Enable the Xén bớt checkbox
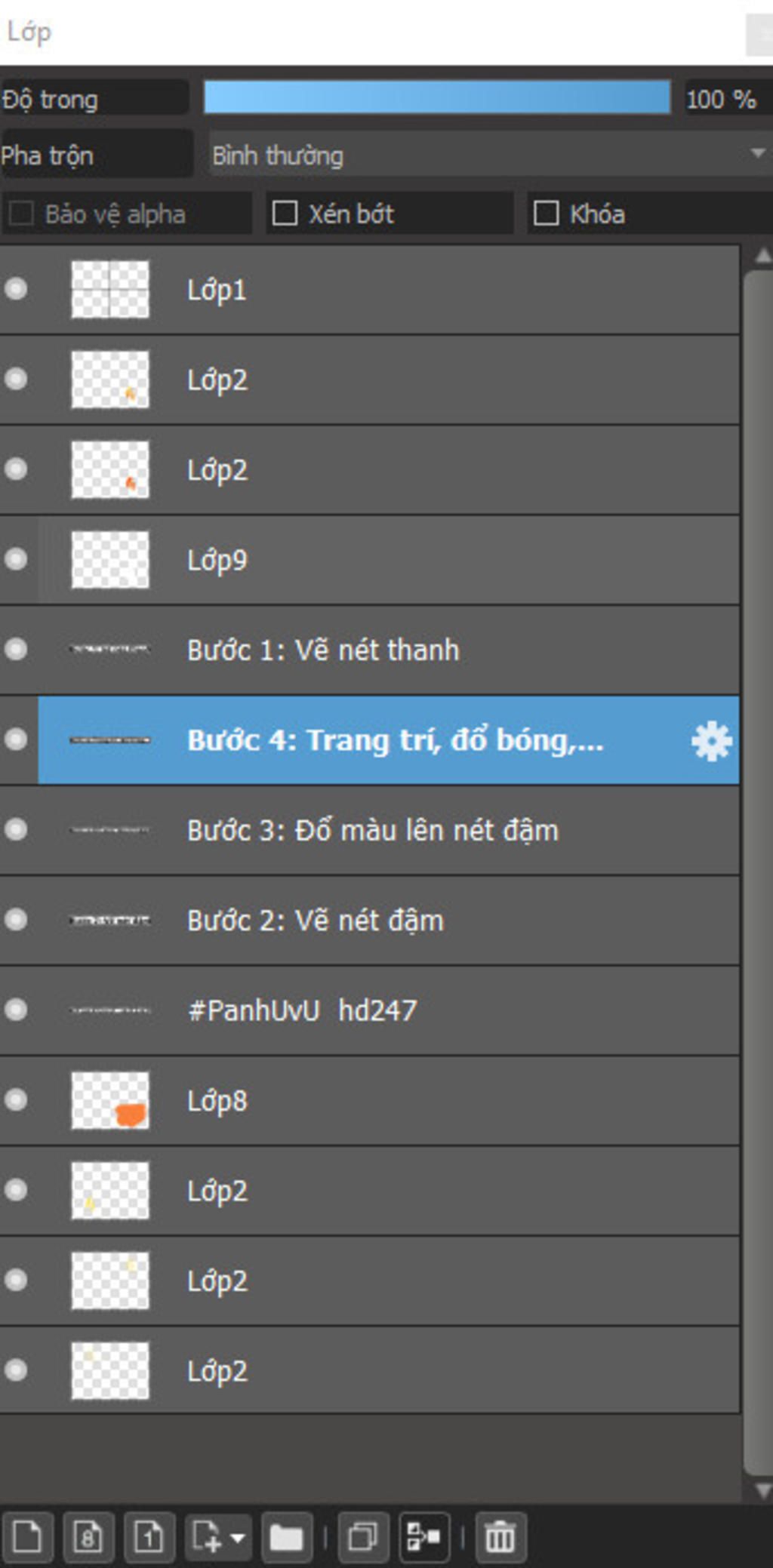The height and width of the screenshot is (1568, 773). (x=285, y=214)
